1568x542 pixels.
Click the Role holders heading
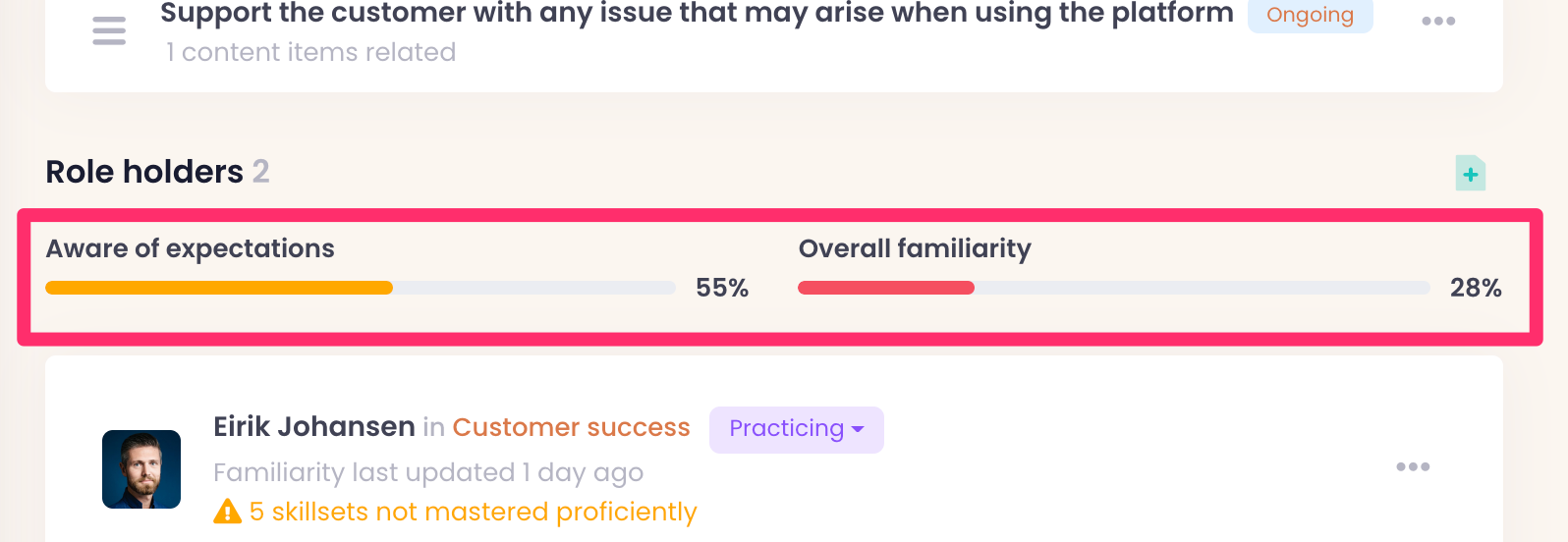(x=144, y=172)
